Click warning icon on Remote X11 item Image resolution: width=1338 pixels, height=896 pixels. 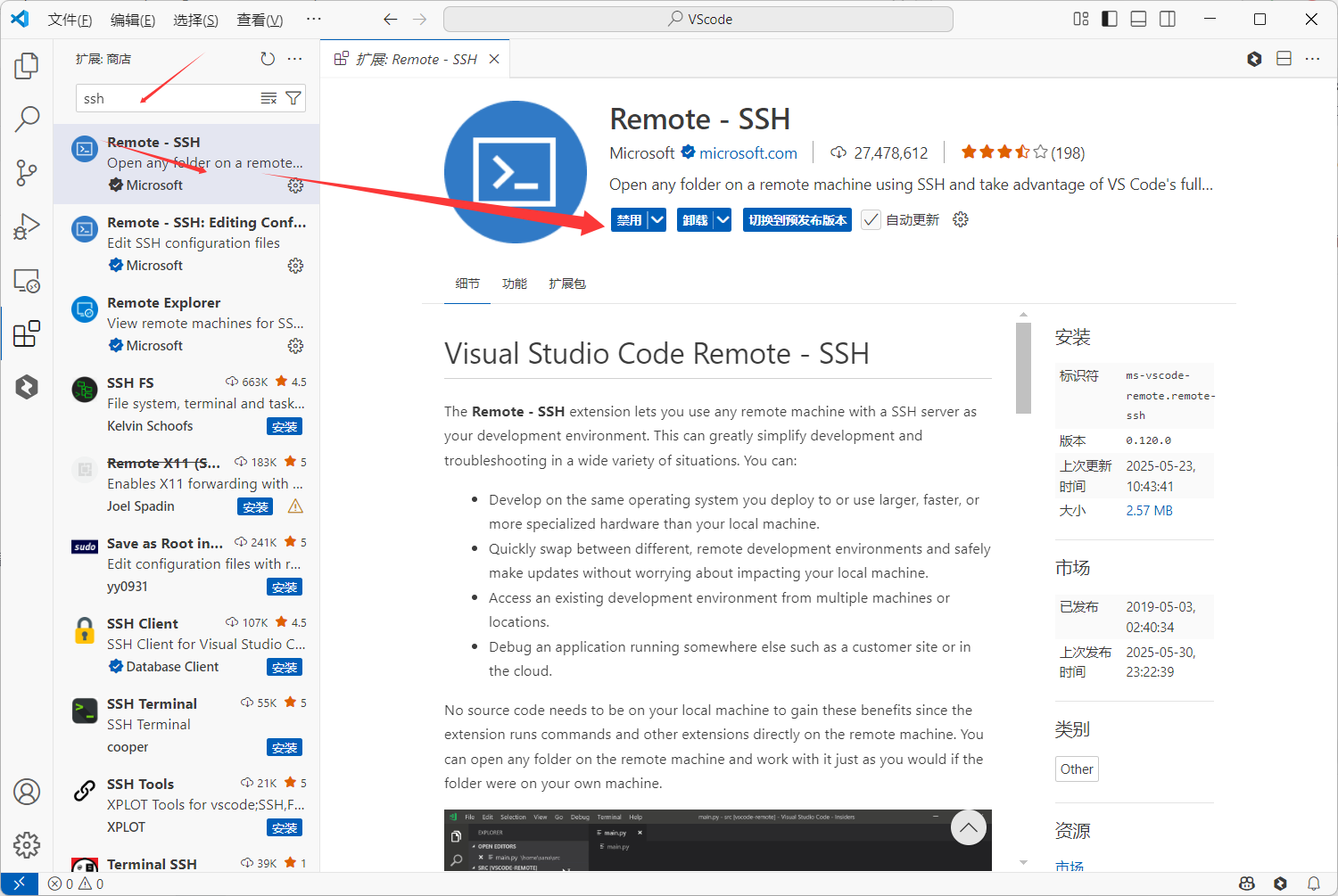[x=295, y=506]
